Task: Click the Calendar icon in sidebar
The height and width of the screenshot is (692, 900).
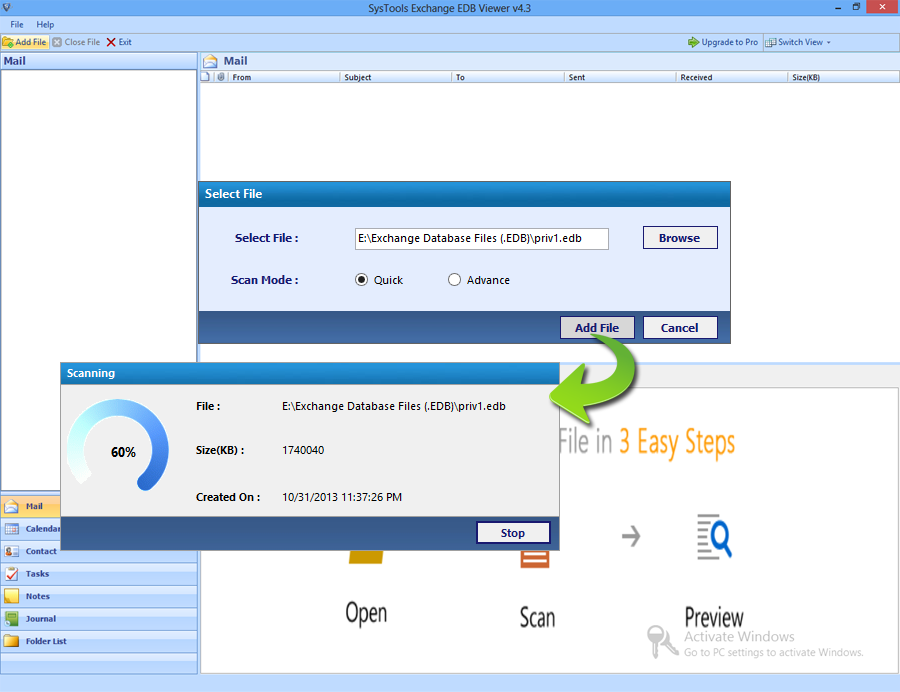Action: pos(11,528)
